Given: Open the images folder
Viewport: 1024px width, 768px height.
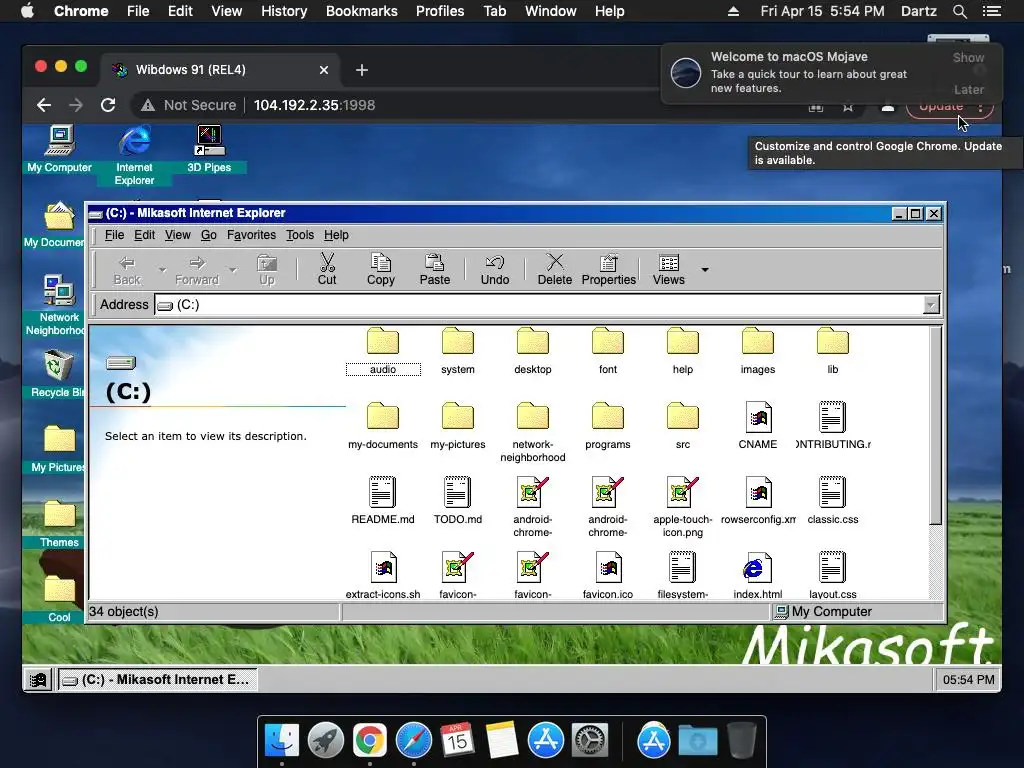Looking at the screenshot, I should 758,351.
